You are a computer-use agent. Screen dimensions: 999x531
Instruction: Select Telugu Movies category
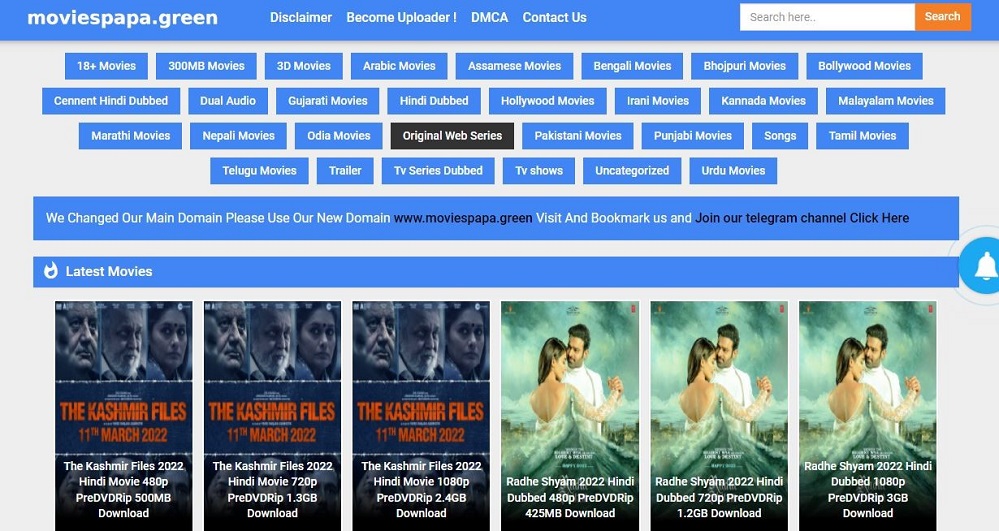tap(259, 171)
